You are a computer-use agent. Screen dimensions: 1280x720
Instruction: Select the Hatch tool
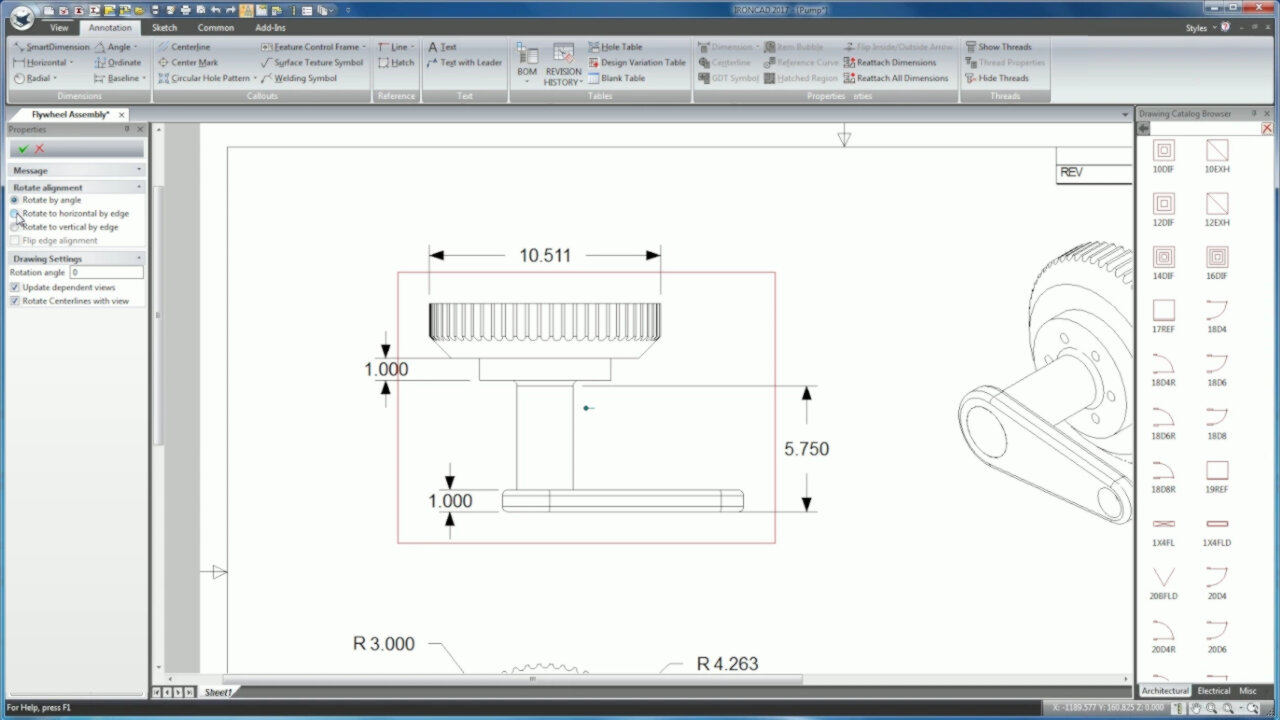396,62
